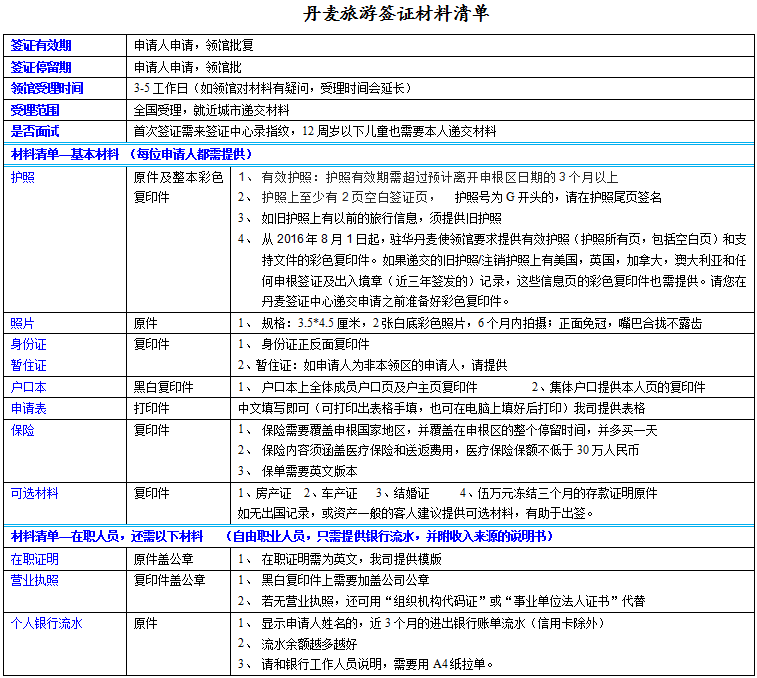The width and height of the screenshot is (757, 678).
Task: Click the 若无营业执照 alternative documents line
Action: point(441,601)
